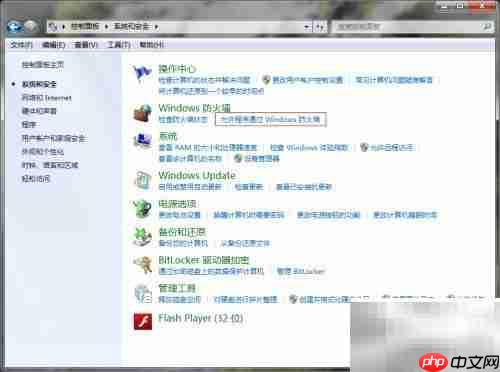Open address bar history dropdown arrow
Screen dimensions: 500x372
307,27
